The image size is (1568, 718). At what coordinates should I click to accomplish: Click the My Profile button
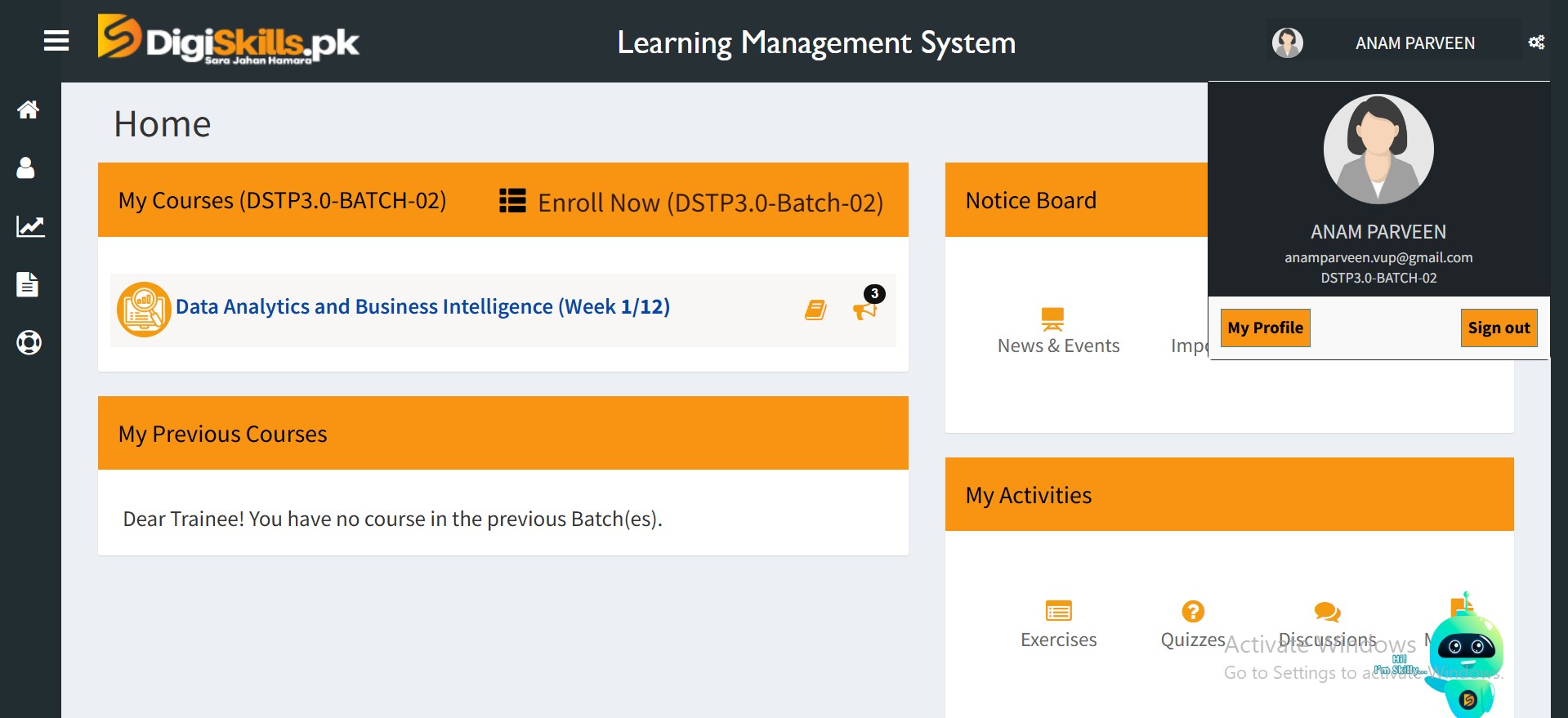click(1264, 328)
